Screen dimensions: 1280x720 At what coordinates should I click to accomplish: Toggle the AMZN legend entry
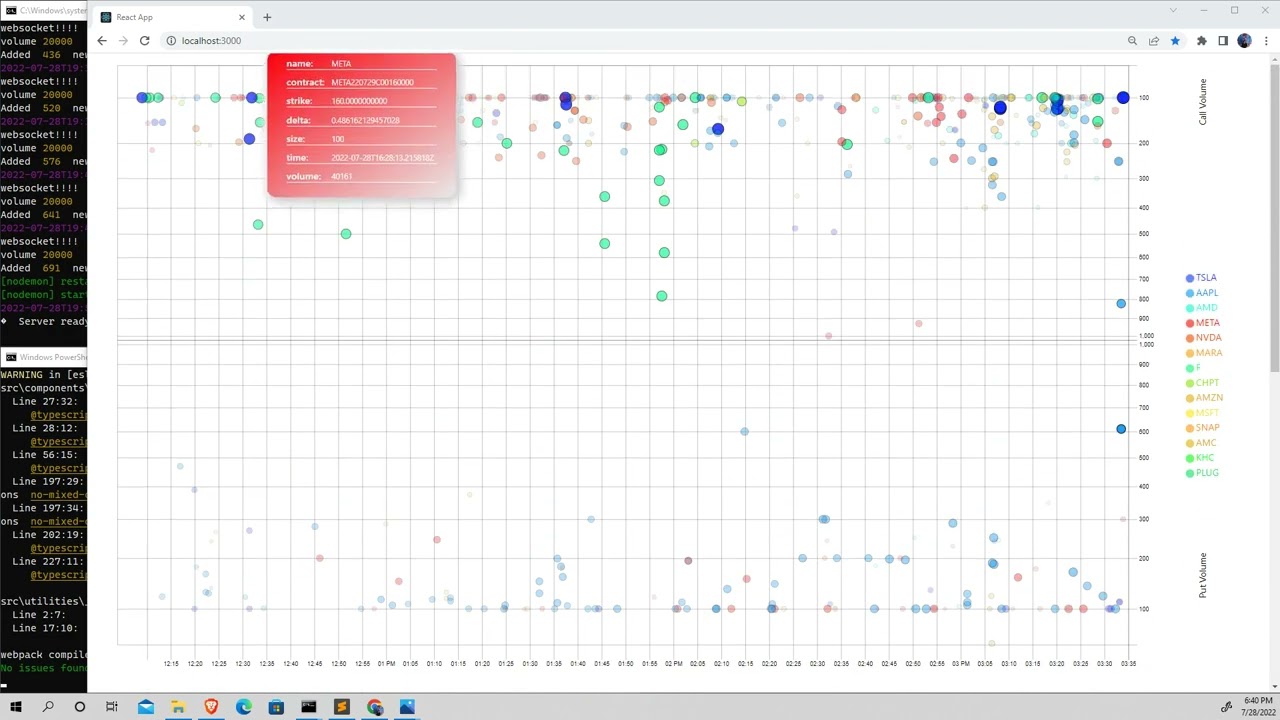coord(1204,398)
